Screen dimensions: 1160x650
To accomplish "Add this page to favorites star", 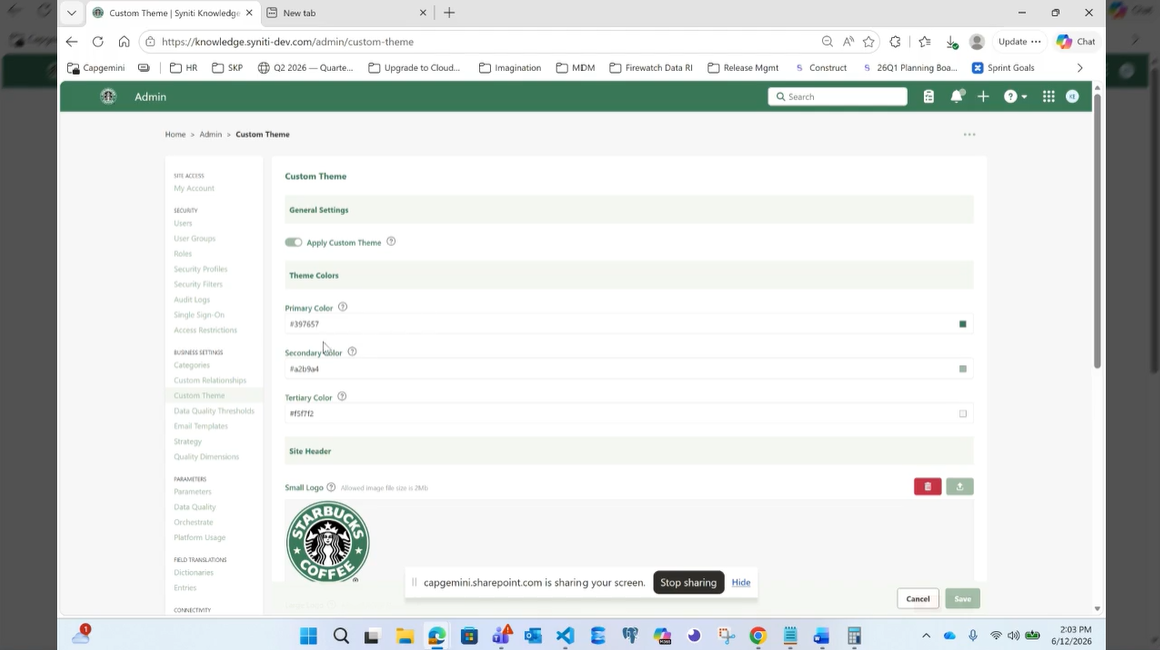I will click(869, 41).
